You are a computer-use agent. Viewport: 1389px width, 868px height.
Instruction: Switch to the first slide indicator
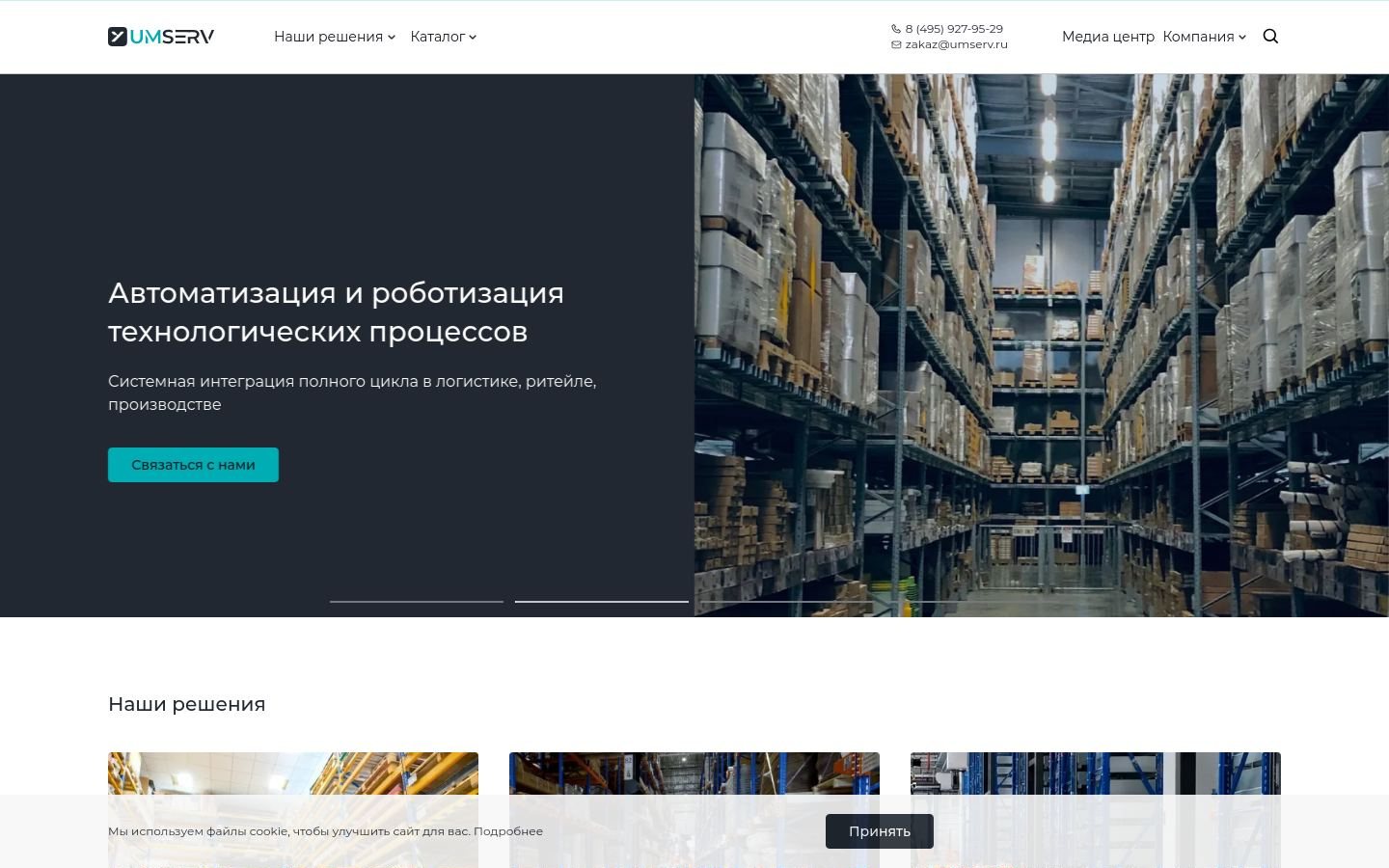[417, 601]
